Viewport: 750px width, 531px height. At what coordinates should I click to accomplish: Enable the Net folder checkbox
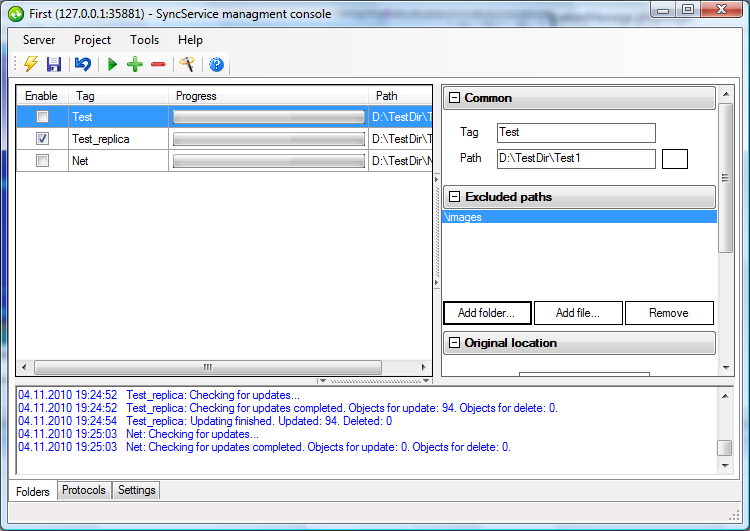click(43, 160)
